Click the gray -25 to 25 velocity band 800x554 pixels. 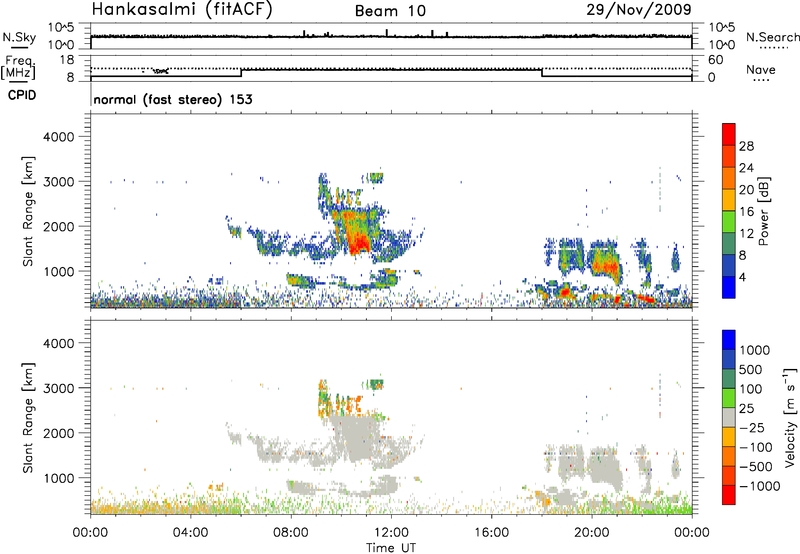click(729, 417)
